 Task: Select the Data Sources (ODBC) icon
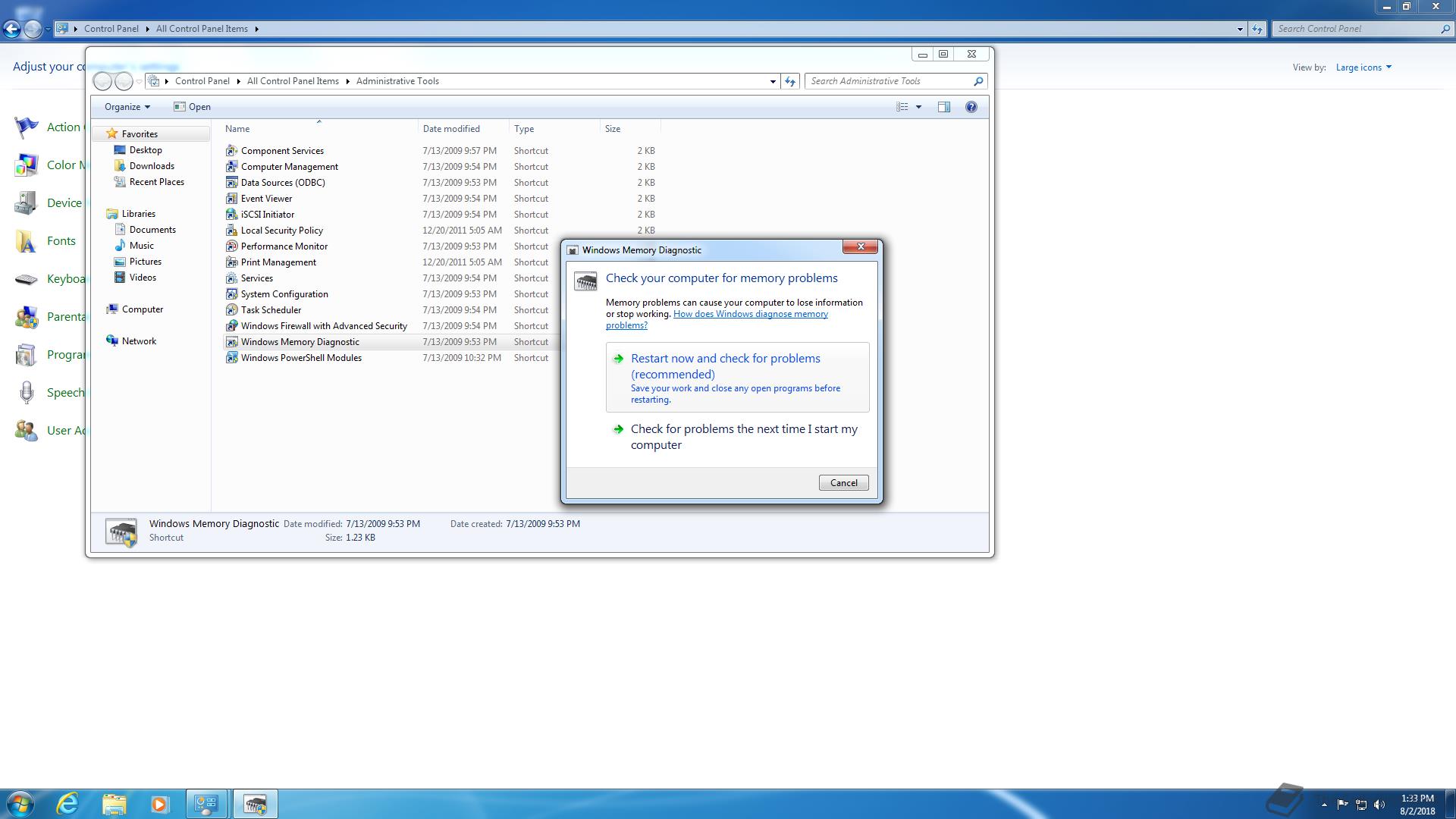(231, 182)
